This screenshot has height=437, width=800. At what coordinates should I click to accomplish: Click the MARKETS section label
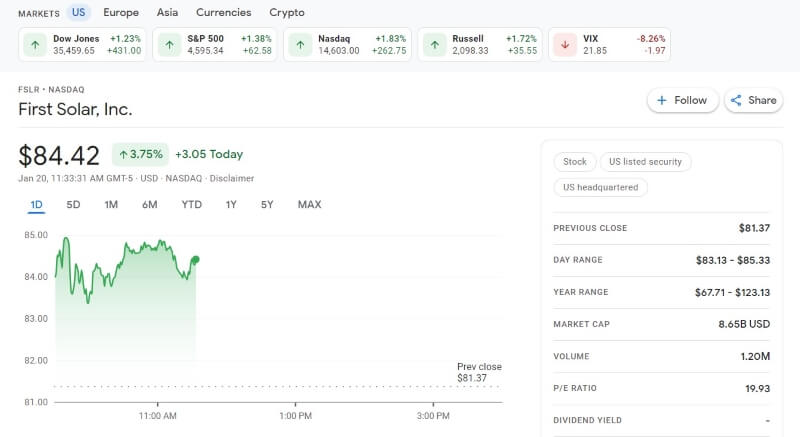tap(39, 14)
